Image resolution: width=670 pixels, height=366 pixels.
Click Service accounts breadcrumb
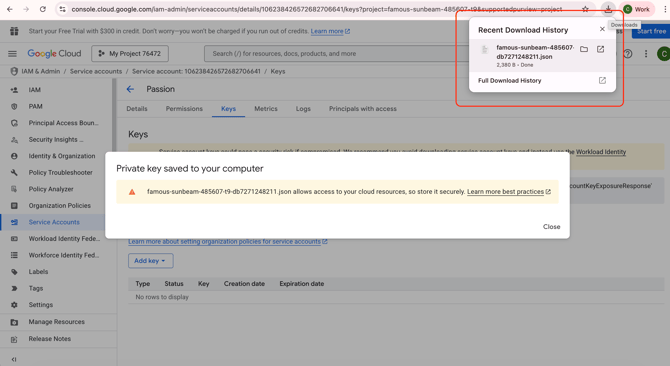(x=96, y=71)
